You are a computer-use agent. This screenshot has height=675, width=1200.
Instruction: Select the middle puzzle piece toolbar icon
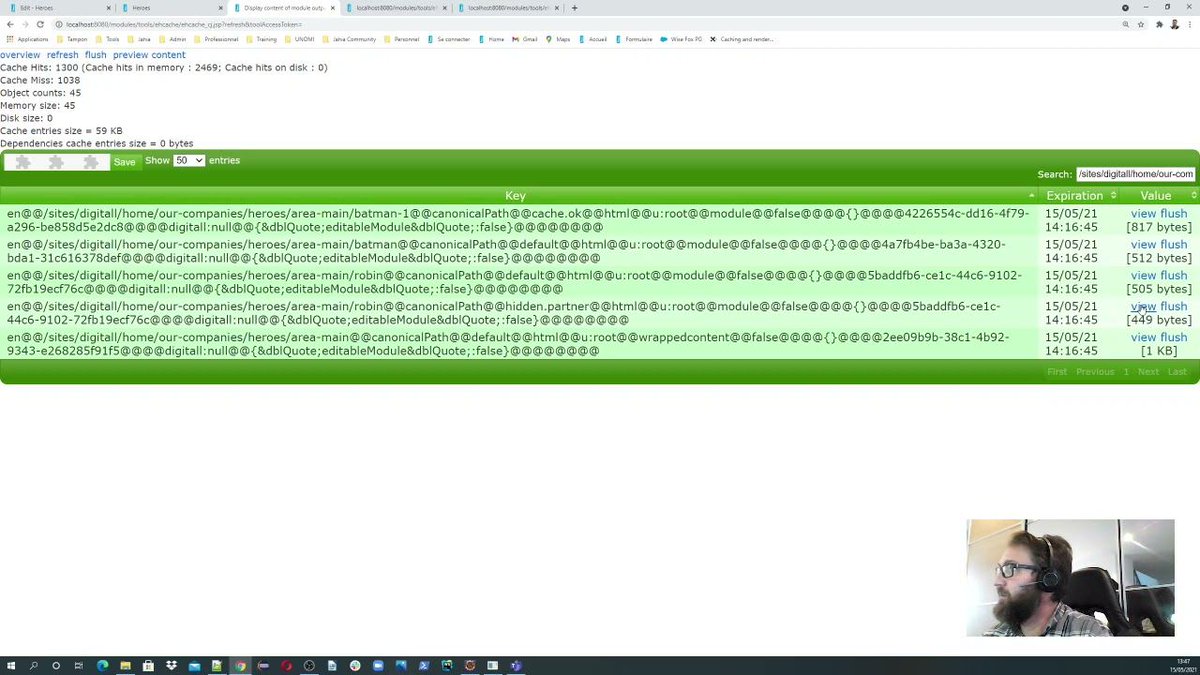[x=56, y=161]
